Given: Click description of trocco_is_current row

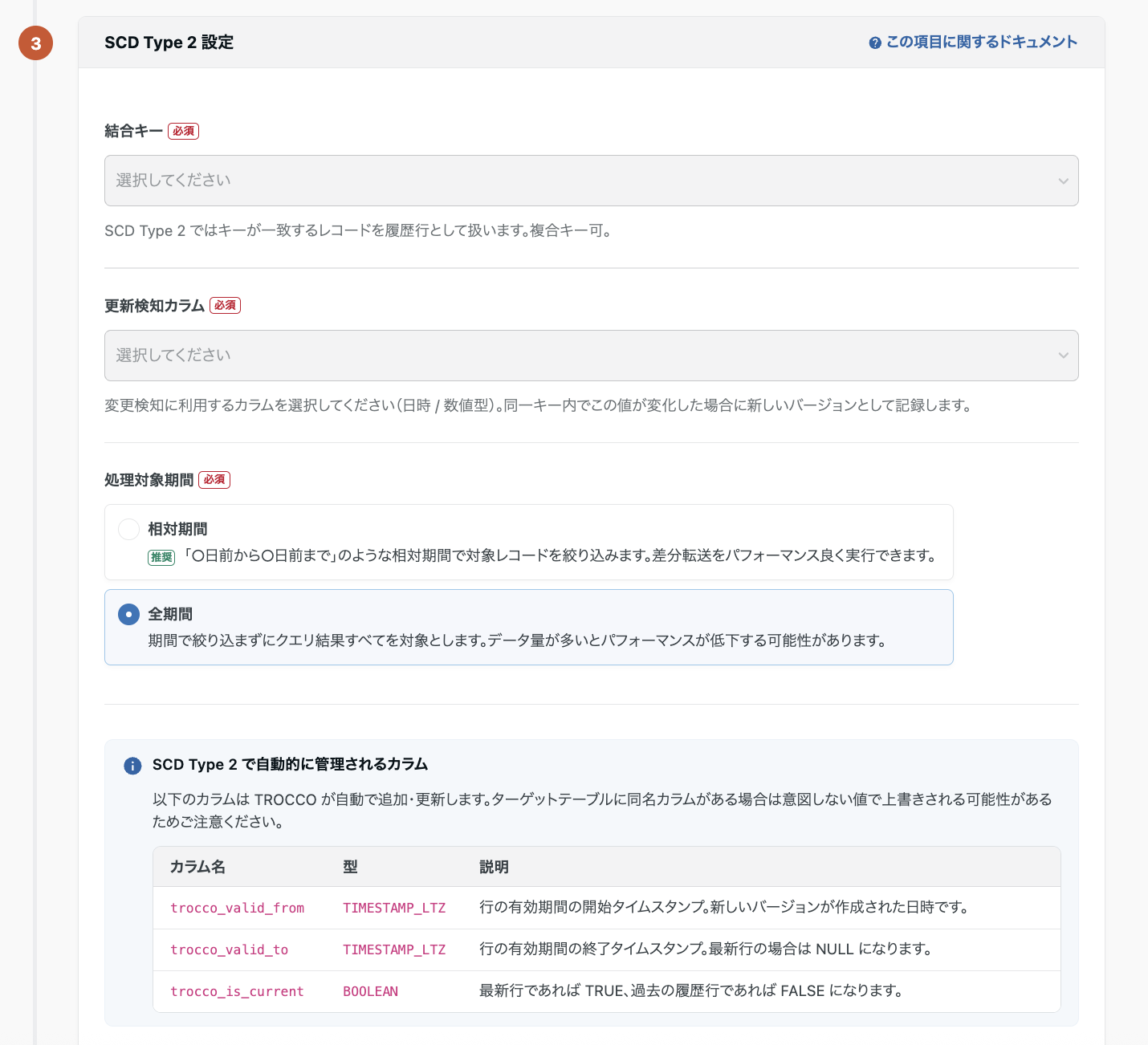Looking at the screenshot, I should pyautogui.click(x=691, y=991).
